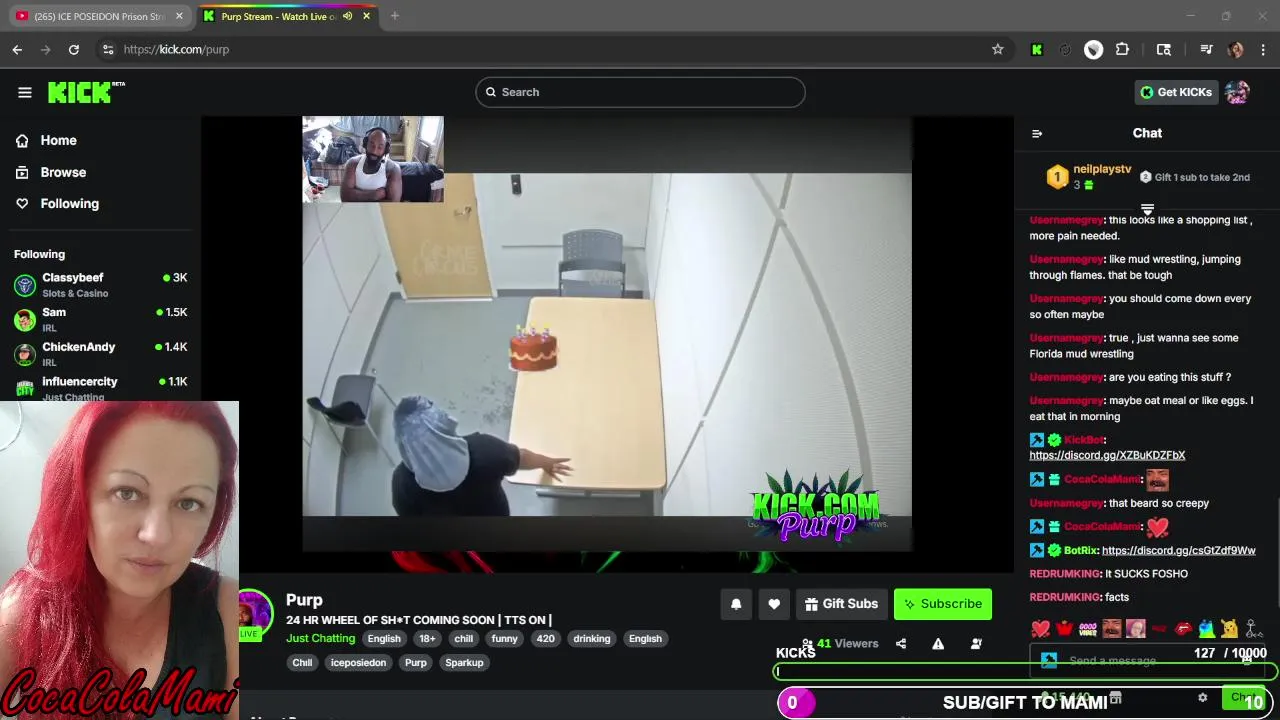Screen dimensions: 1280x720
Task: Open Classybeef followed channel
Action: tap(100, 285)
